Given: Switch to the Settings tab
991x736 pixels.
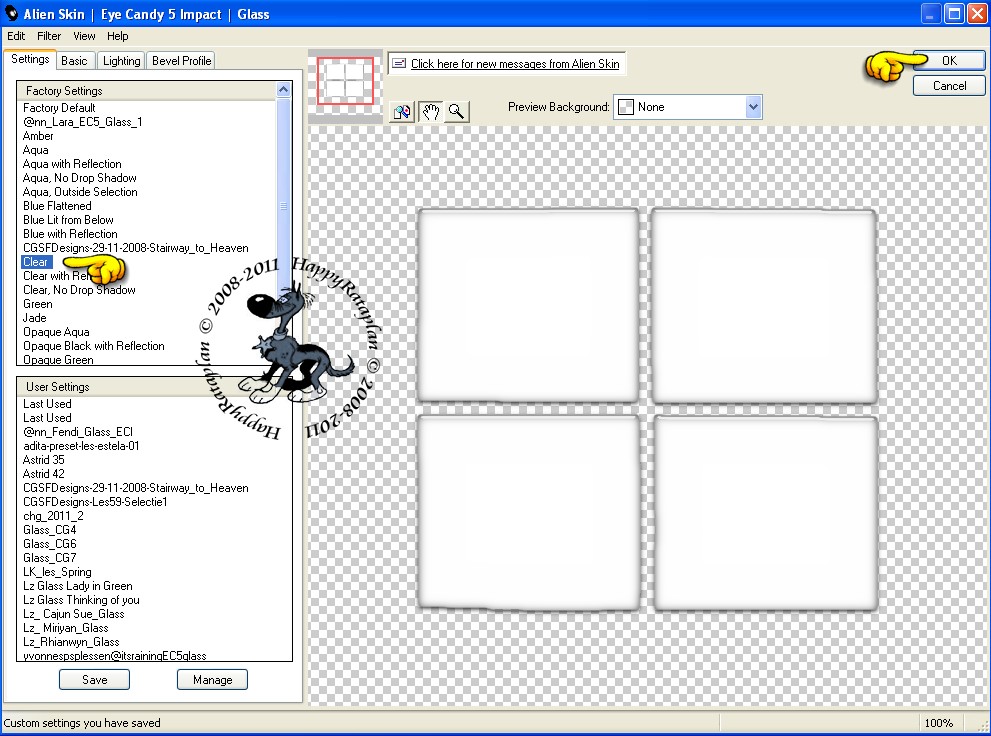Looking at the screenshot, I should (x=30, y=59).
